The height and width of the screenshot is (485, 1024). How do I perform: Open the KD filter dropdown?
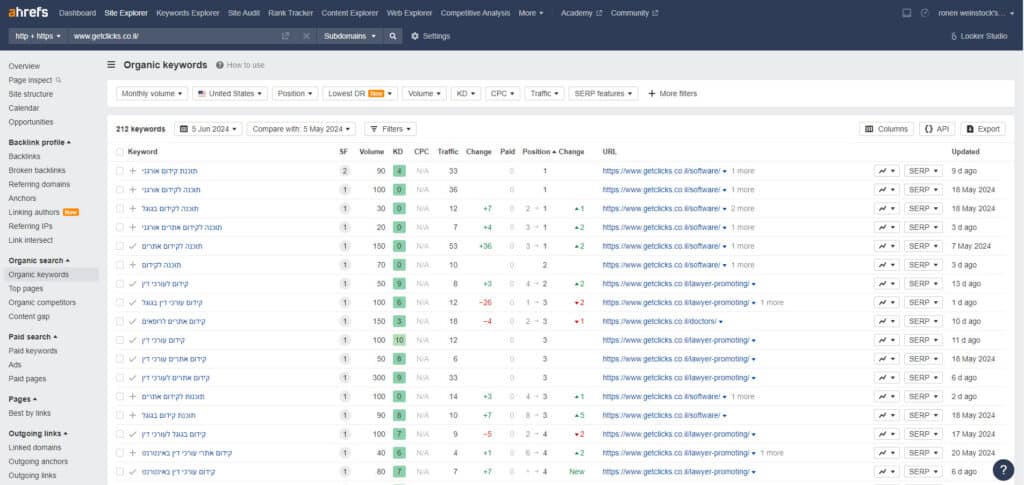(x=466, y=93)
